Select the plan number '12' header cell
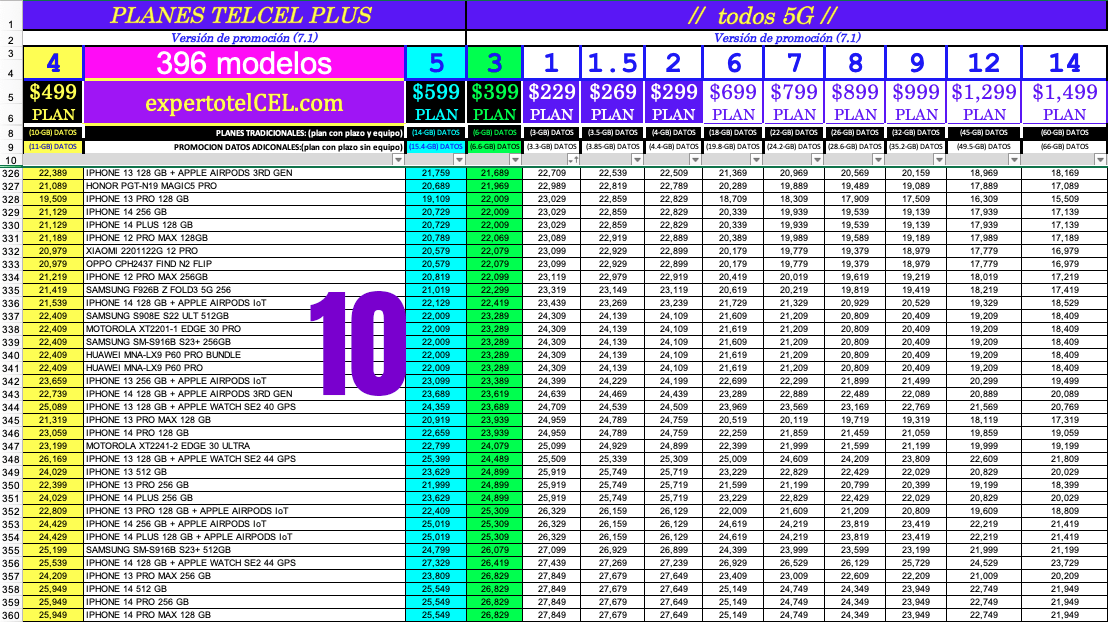This screenshot has height=622, width=1108. (x=984, y=64)
